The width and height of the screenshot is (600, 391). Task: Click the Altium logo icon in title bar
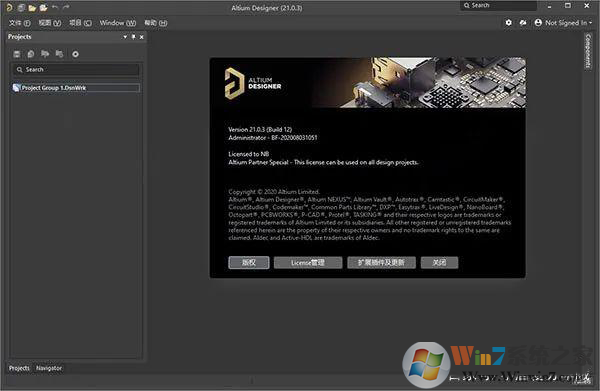pos(9,7)
